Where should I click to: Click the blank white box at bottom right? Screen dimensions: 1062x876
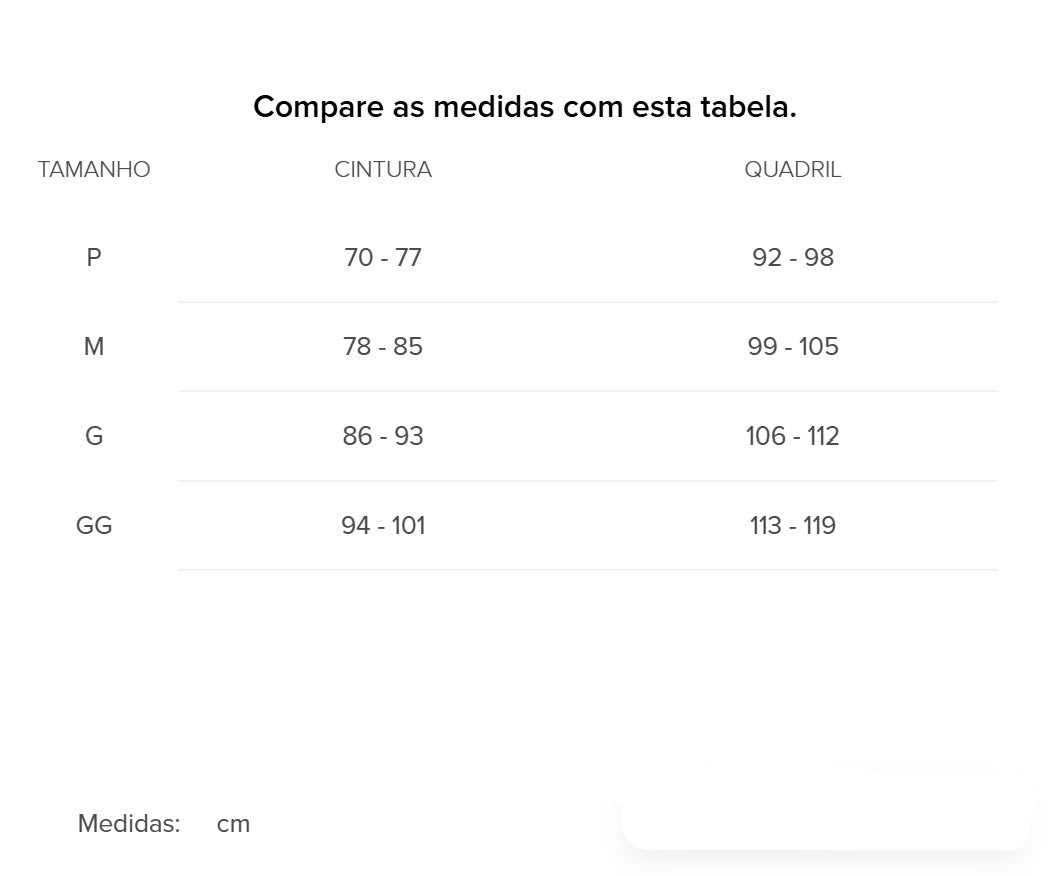(x=826, y=810)
